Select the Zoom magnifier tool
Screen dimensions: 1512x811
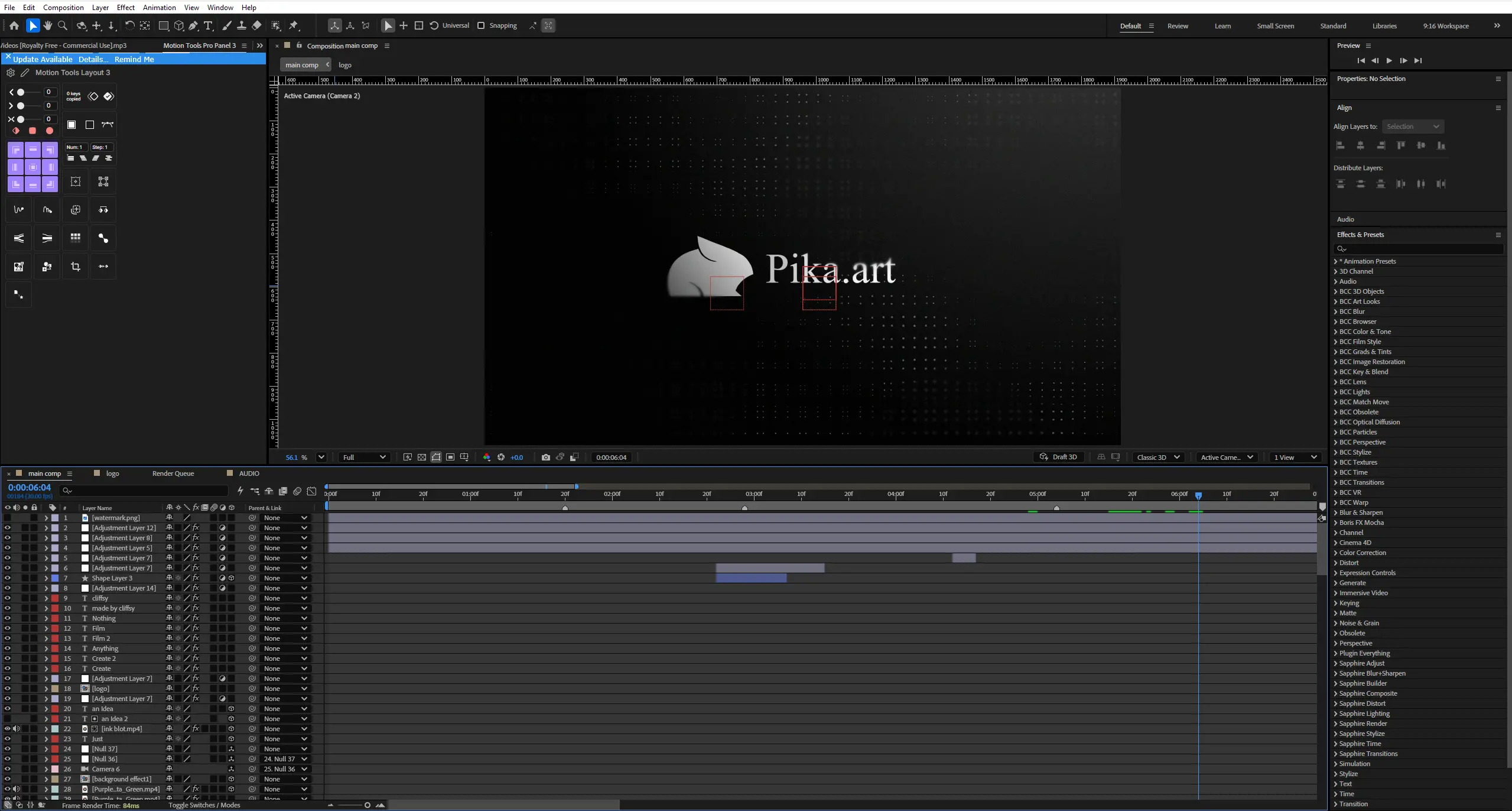coord(63,25)
